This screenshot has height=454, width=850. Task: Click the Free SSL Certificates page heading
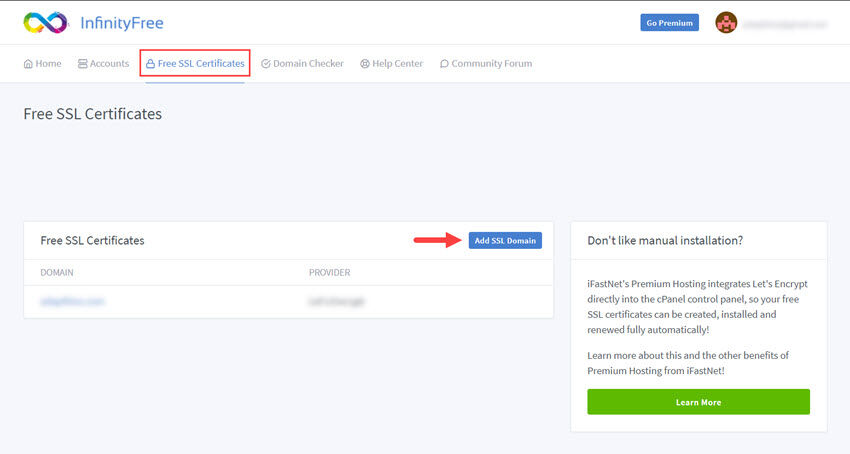[93, 114]
